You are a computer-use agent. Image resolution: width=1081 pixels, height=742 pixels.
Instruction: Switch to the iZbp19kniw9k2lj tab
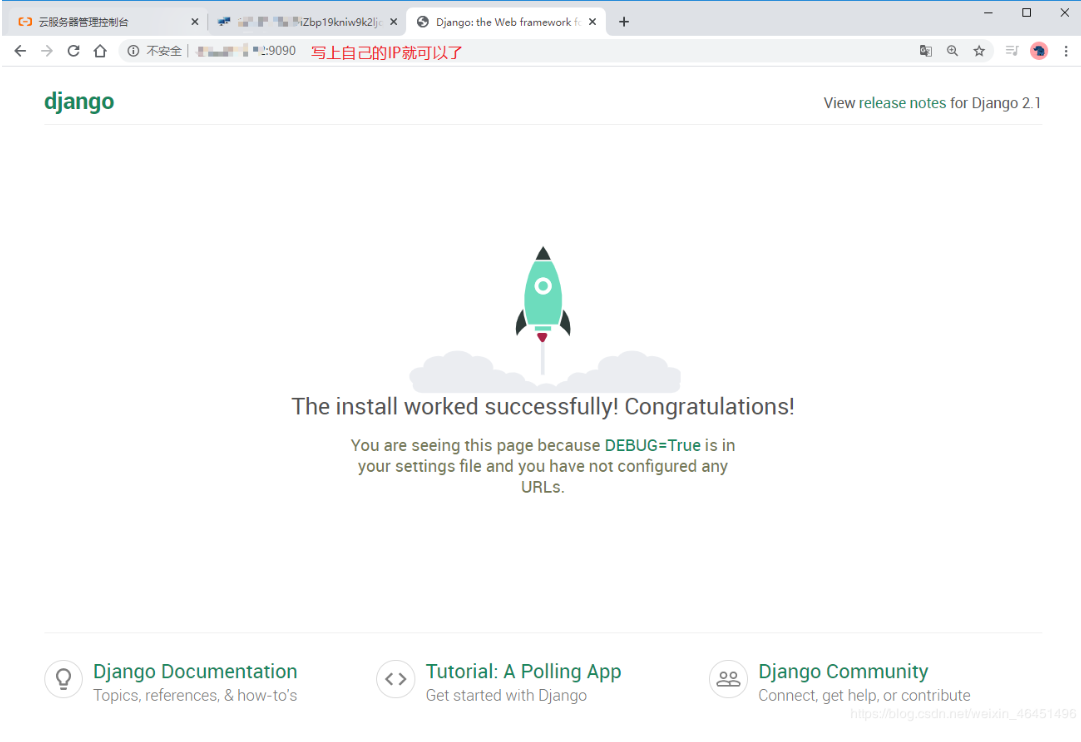pos(306,22)
